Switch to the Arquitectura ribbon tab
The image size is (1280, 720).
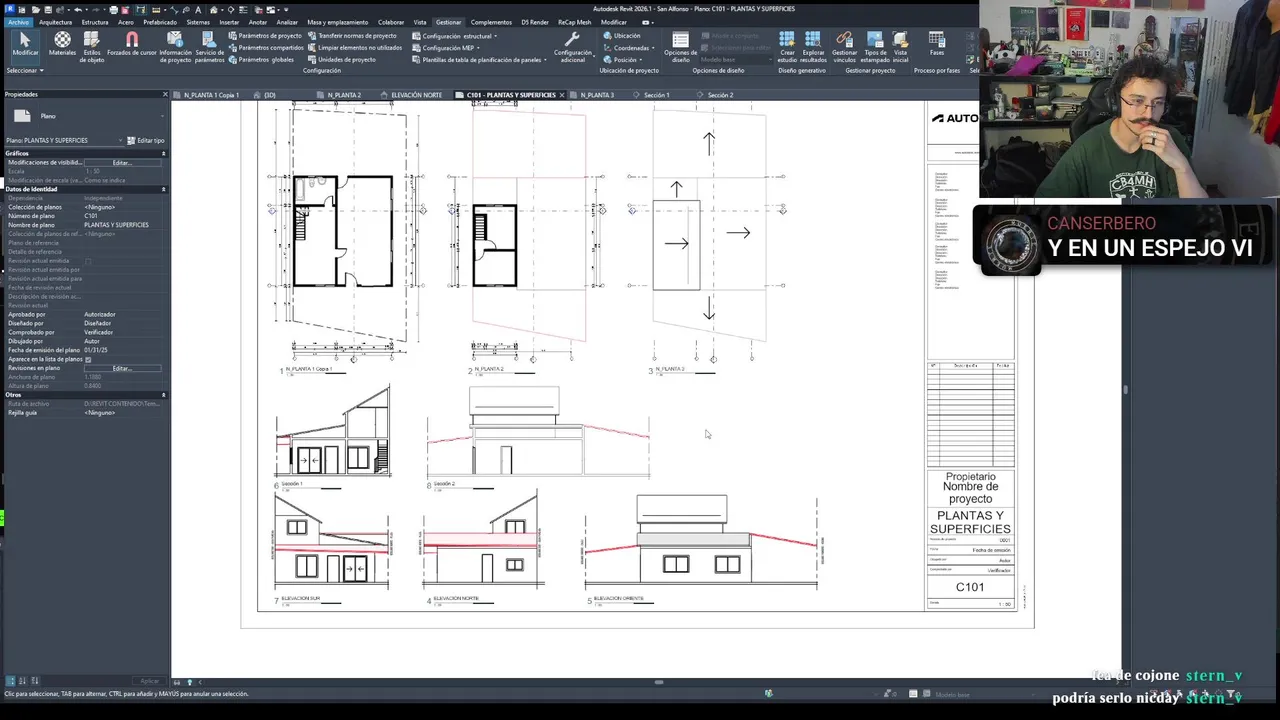56,22
